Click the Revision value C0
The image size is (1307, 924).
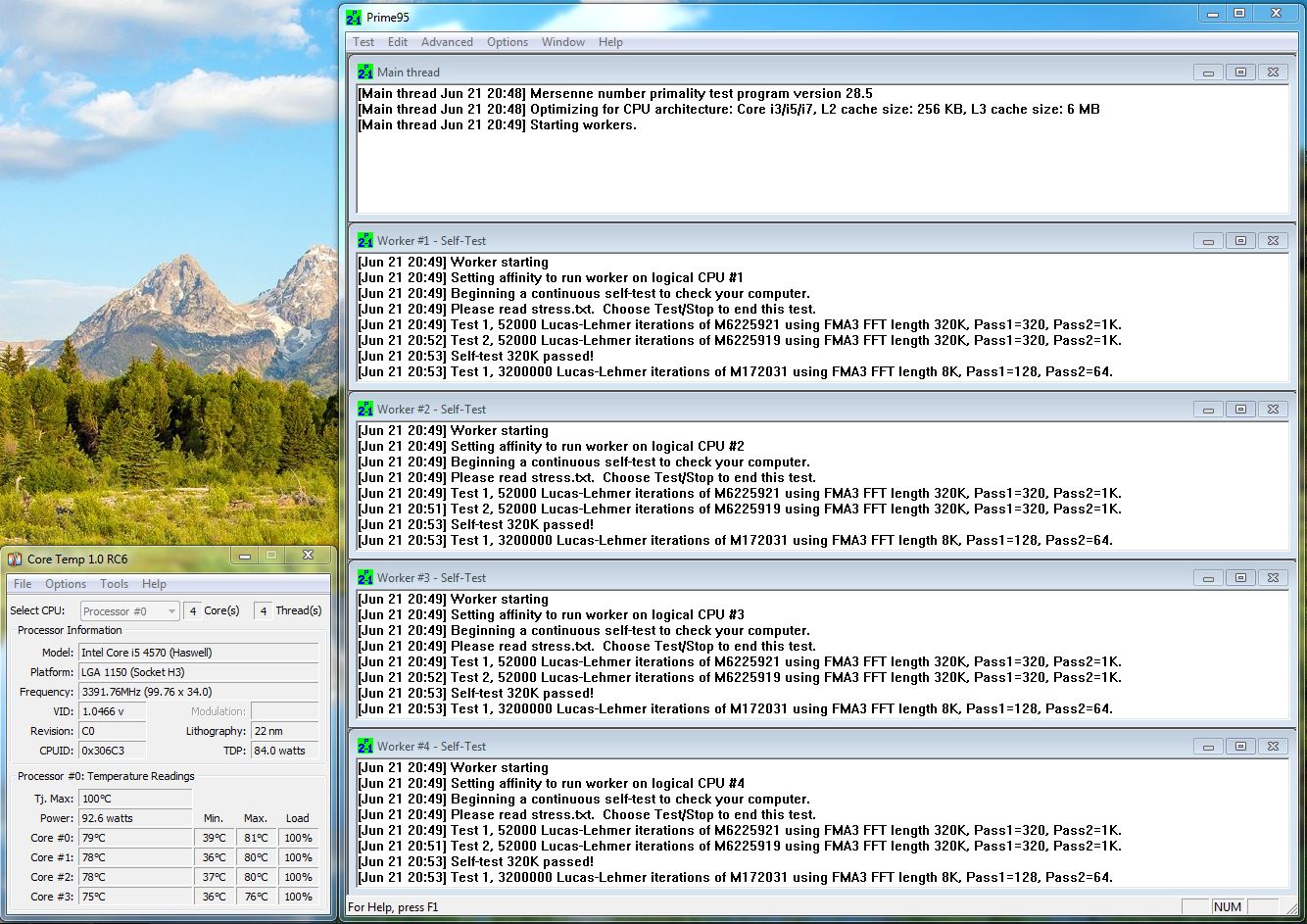[112, 731]
